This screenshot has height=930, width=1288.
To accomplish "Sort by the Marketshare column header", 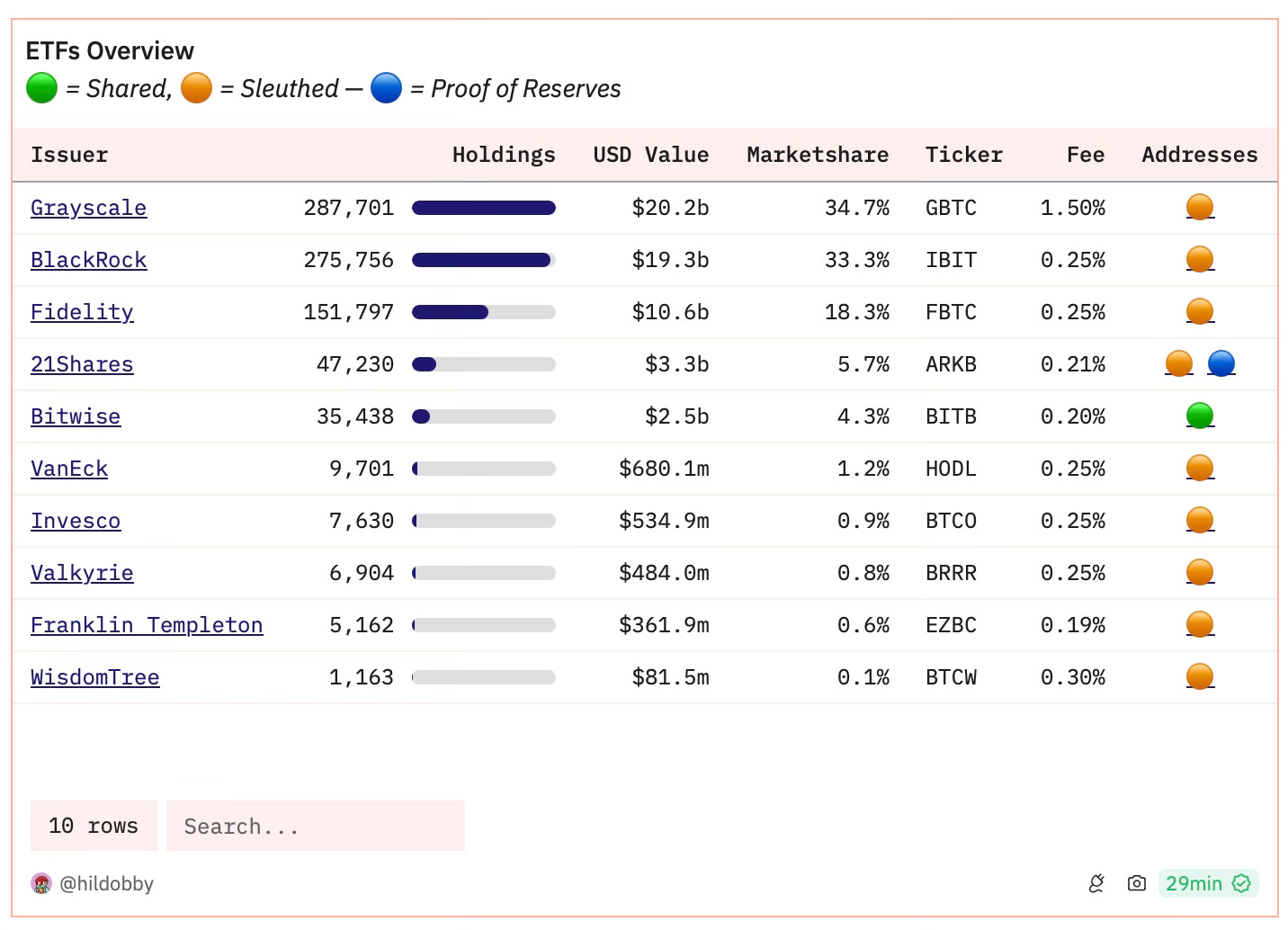I will coord(818,155).
